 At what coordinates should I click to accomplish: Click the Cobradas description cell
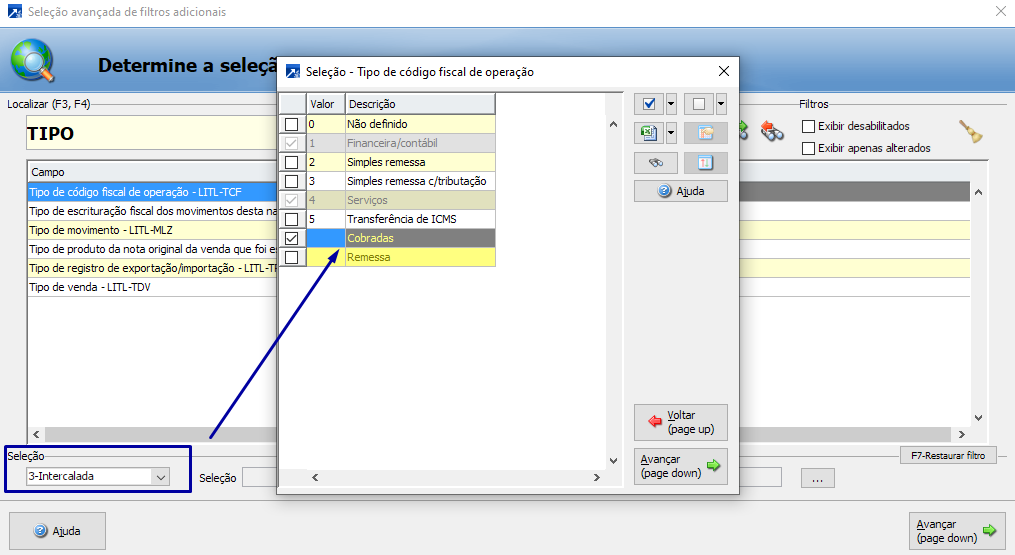pyautogui.click(x=420, y=238)
